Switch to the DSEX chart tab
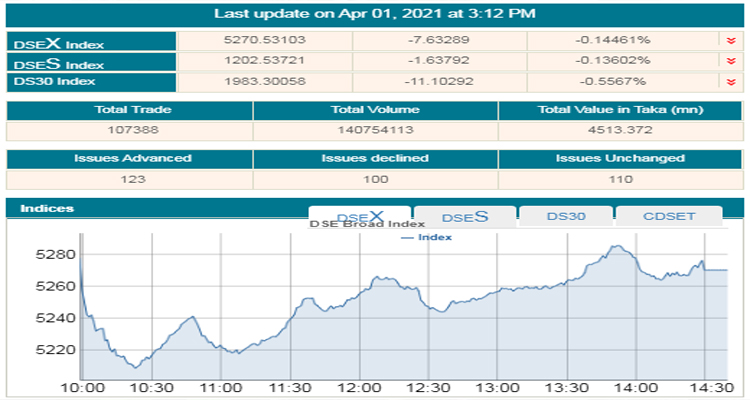750x400 pixels. coord(359,216)
